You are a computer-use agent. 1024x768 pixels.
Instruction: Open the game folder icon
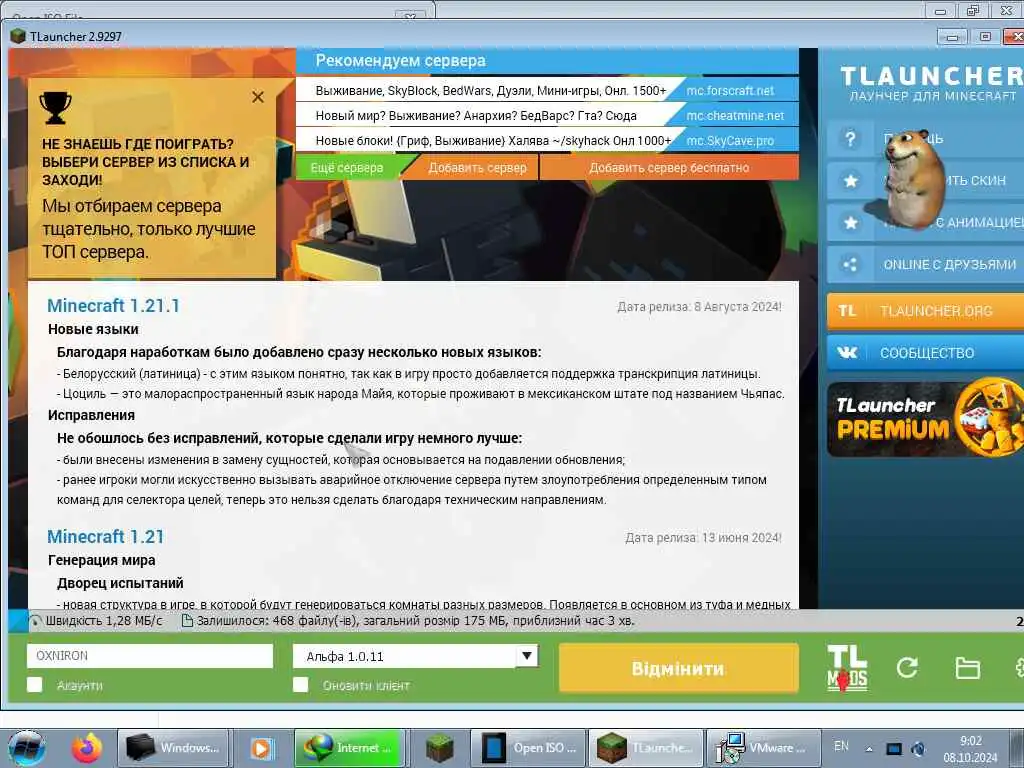[967, 668]
